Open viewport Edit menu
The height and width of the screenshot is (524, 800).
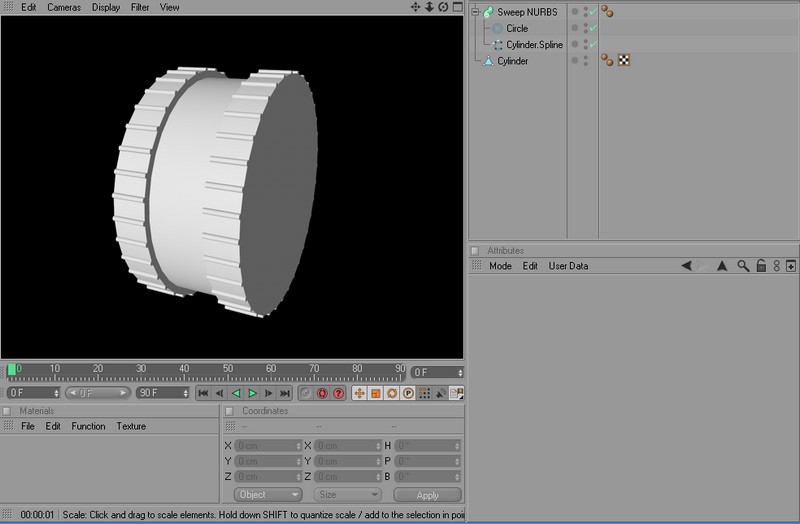click(29, 7)
